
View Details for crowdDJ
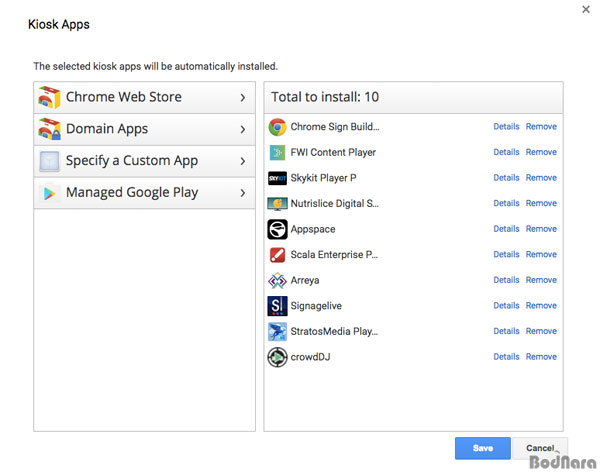(506, 357)
